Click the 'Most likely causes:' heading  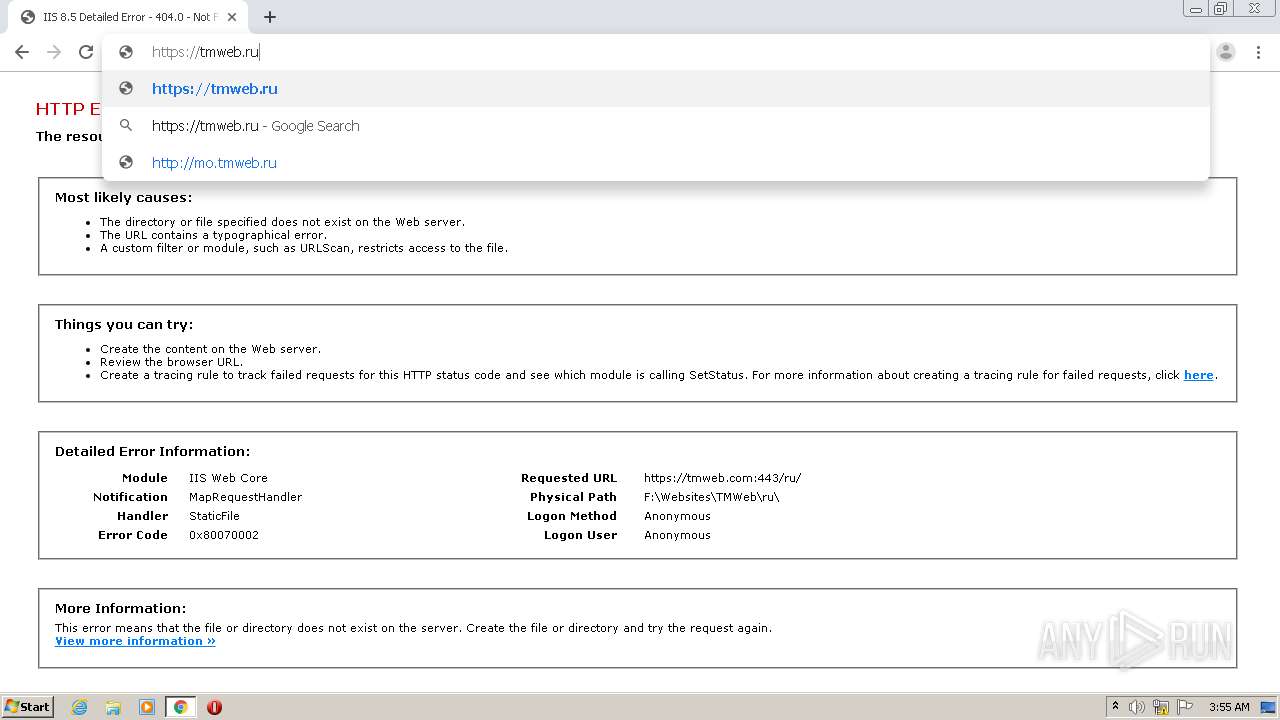pos(123,198)
